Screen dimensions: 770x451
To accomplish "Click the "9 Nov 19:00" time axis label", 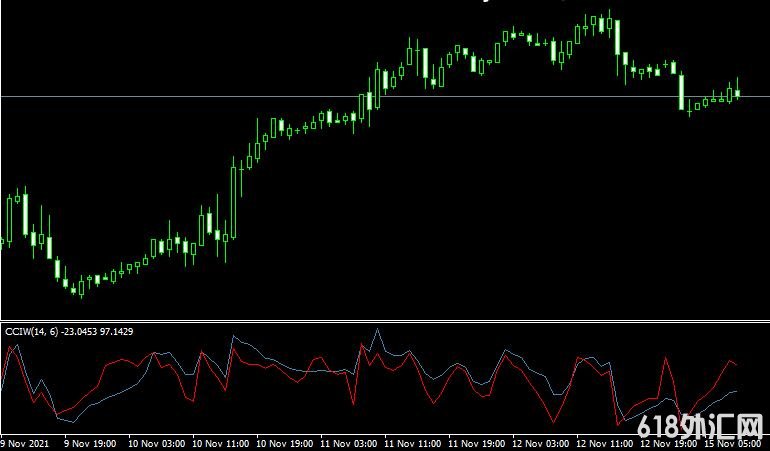I will pyautogui.click(x=90, y=443).
